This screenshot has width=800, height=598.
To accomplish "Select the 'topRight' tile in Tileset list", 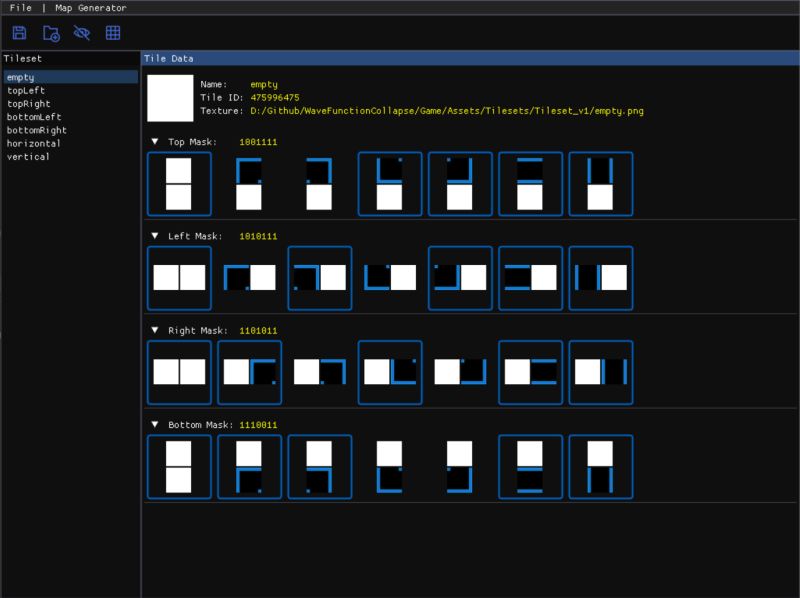I will tap(70, 104).
